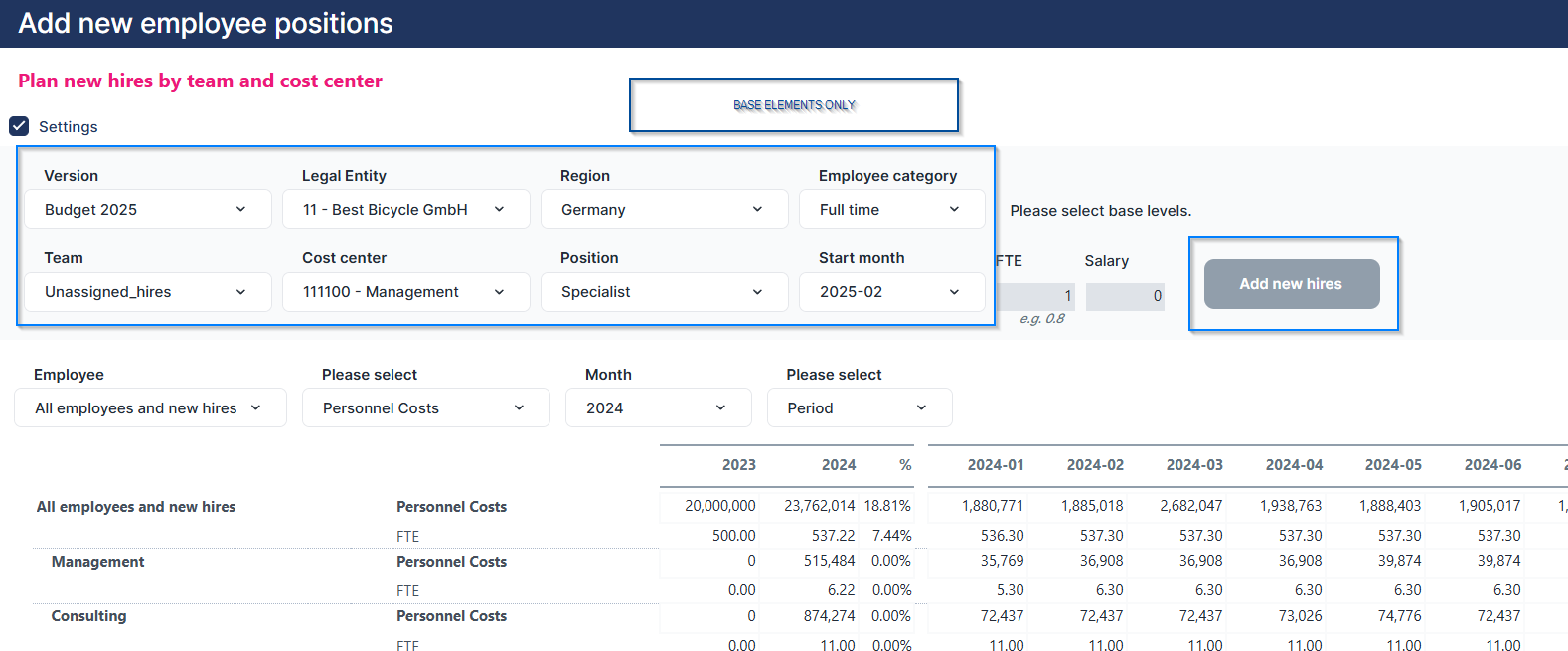Expand the Legal Entity dropdown
Viewport: 1568px width, 651px height.
(x=405, y=210)
